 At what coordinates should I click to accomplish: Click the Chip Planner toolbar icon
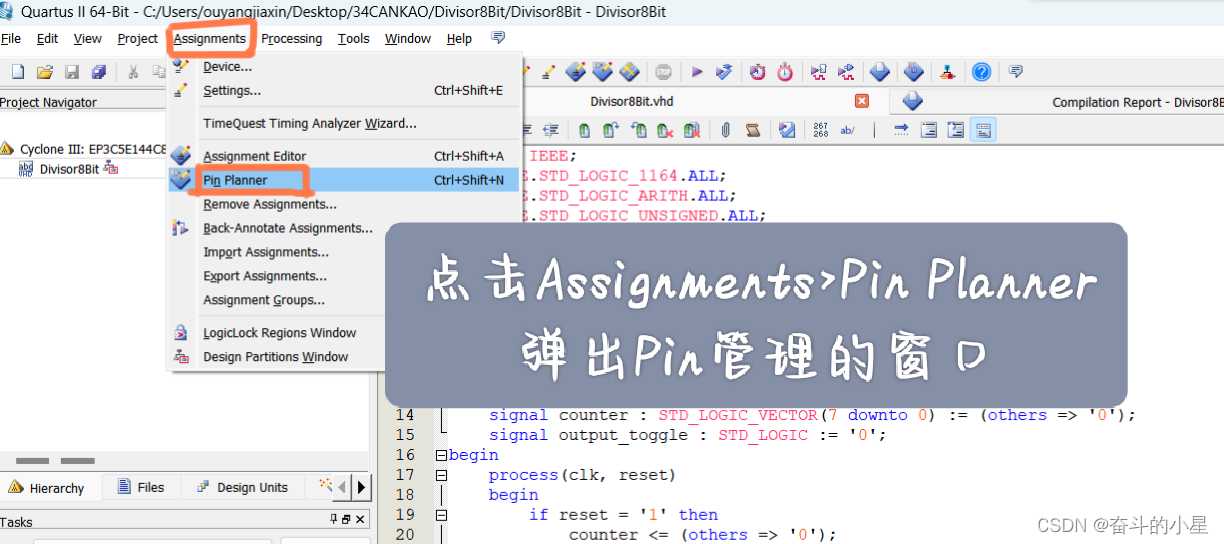tap(629, 72)
